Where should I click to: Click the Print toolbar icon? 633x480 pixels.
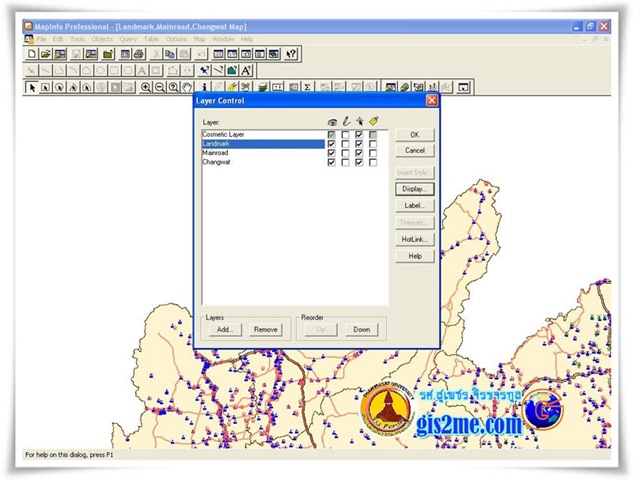coord(138,54)
